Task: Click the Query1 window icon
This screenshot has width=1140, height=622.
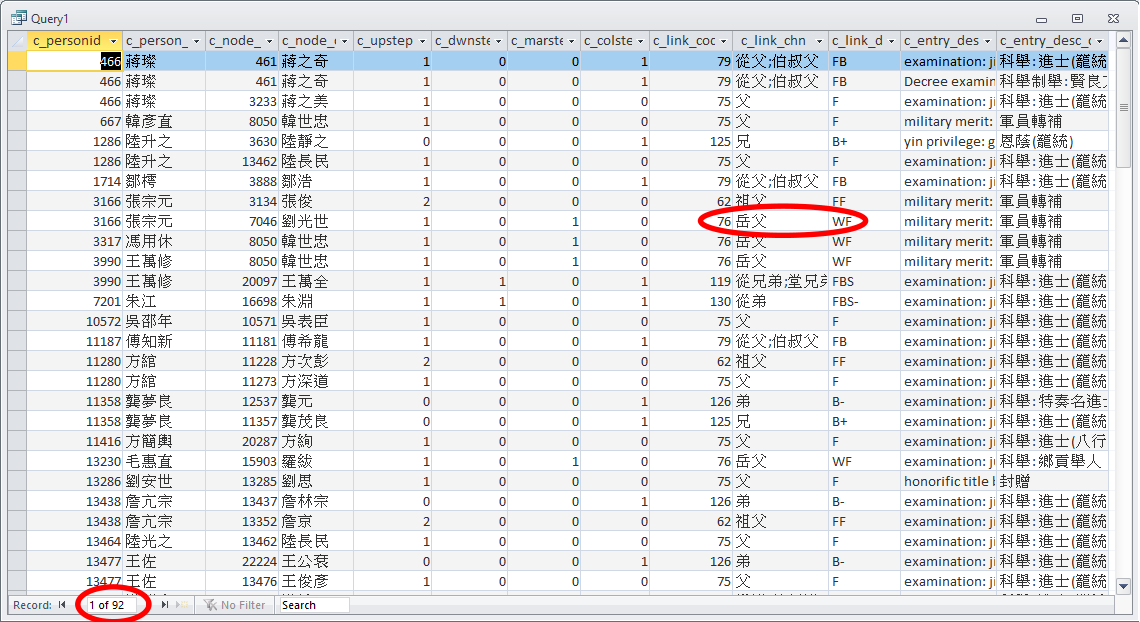Action: pyautogui.click(x=17, y=18)
